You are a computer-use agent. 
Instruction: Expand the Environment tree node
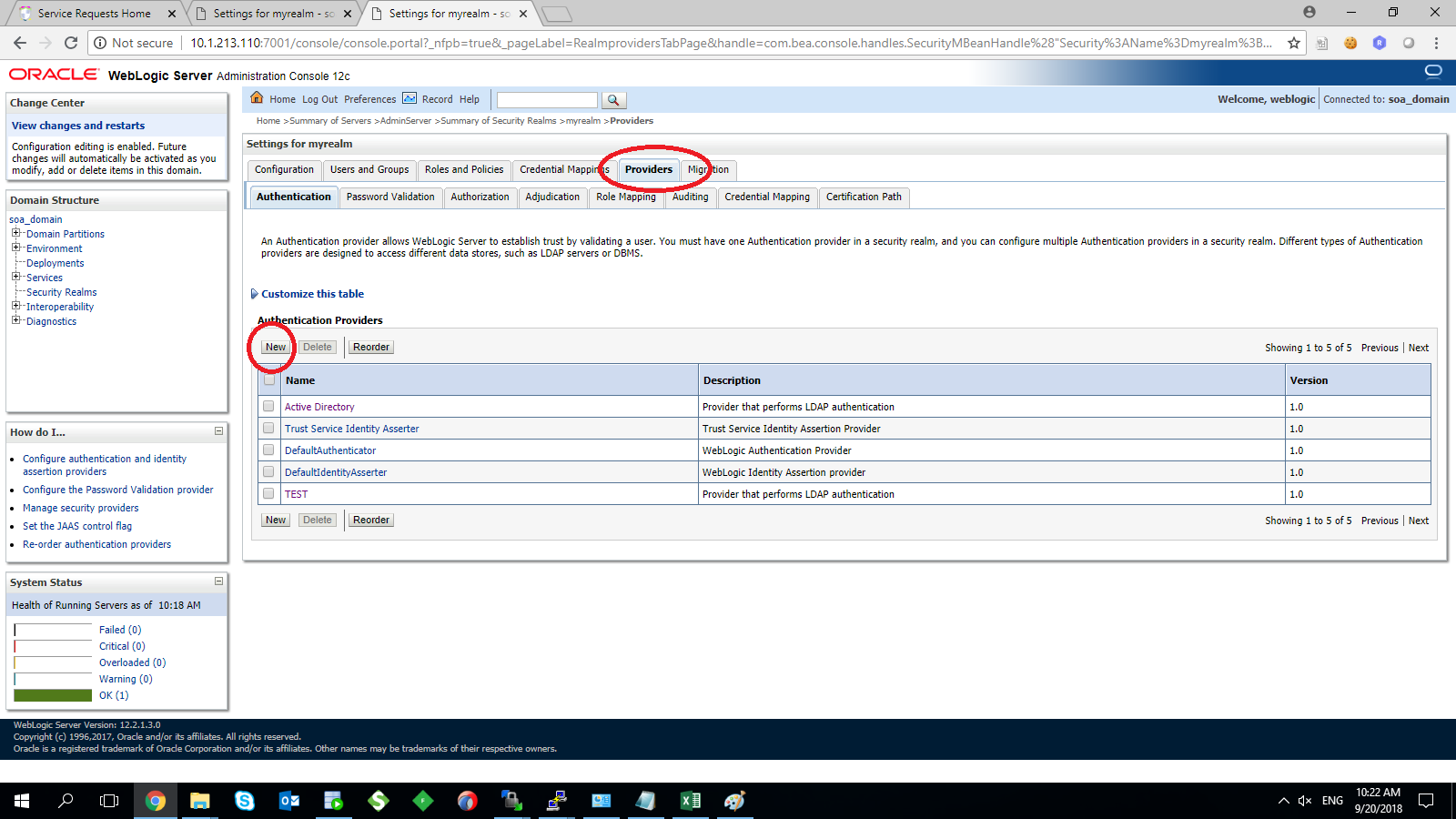click(15, 248)
